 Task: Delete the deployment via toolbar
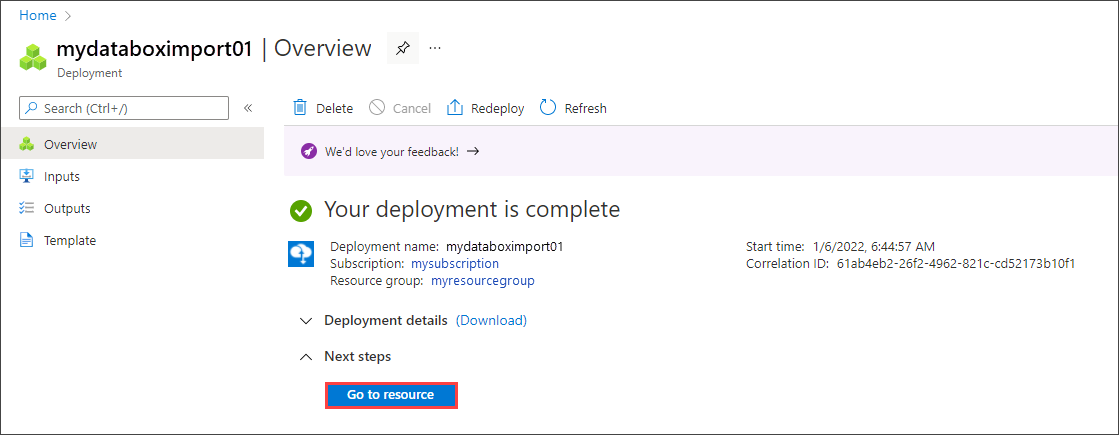coord(323,108)
